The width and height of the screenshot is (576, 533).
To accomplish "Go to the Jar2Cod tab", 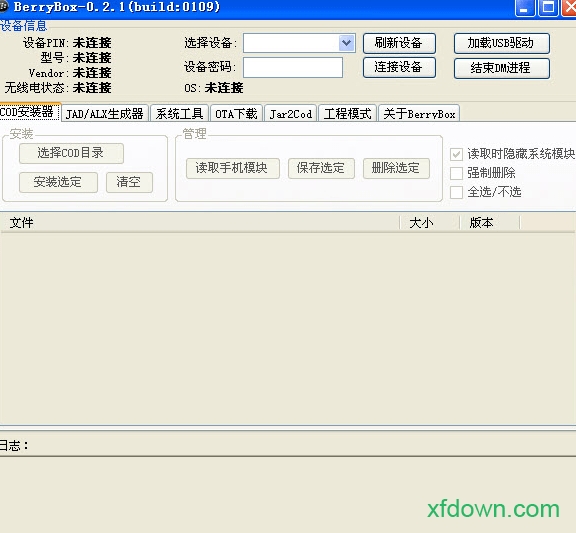I will tap(291, 114).
